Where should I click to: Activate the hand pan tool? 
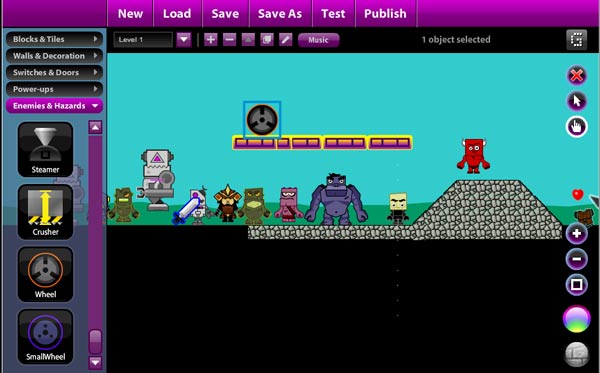point(577,127)
